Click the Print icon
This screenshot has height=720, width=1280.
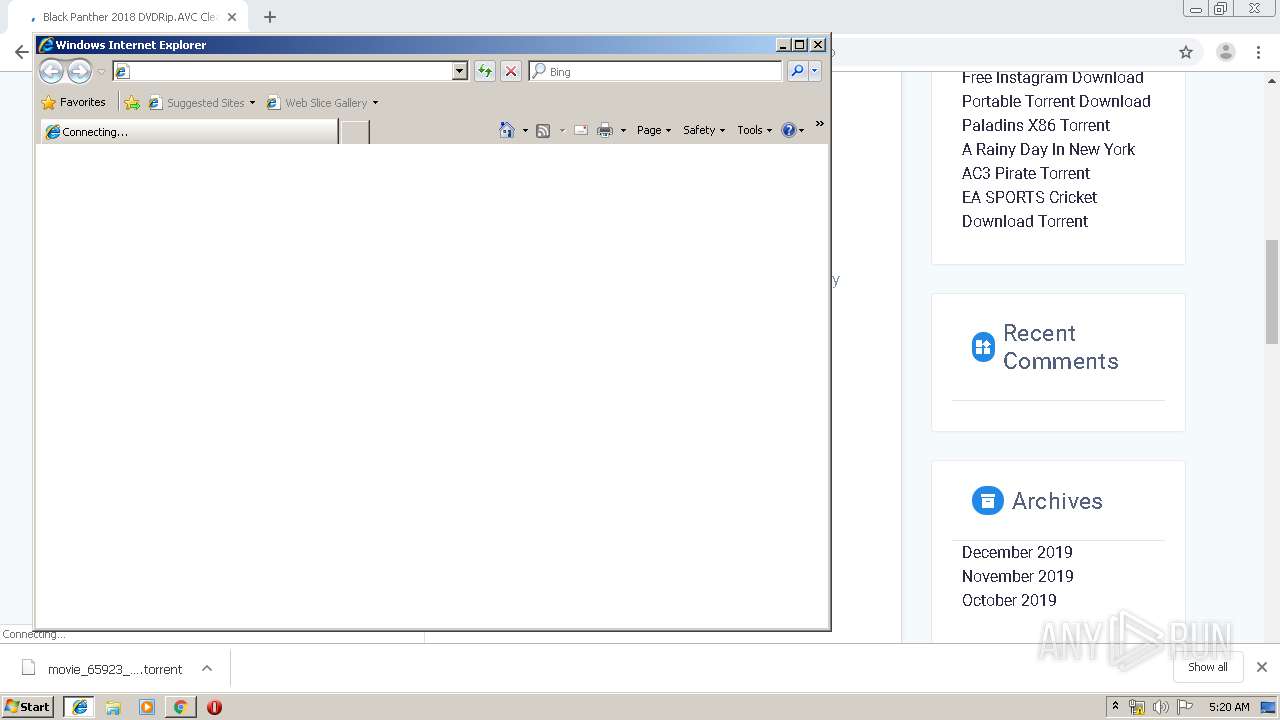(x=605, y=130)
